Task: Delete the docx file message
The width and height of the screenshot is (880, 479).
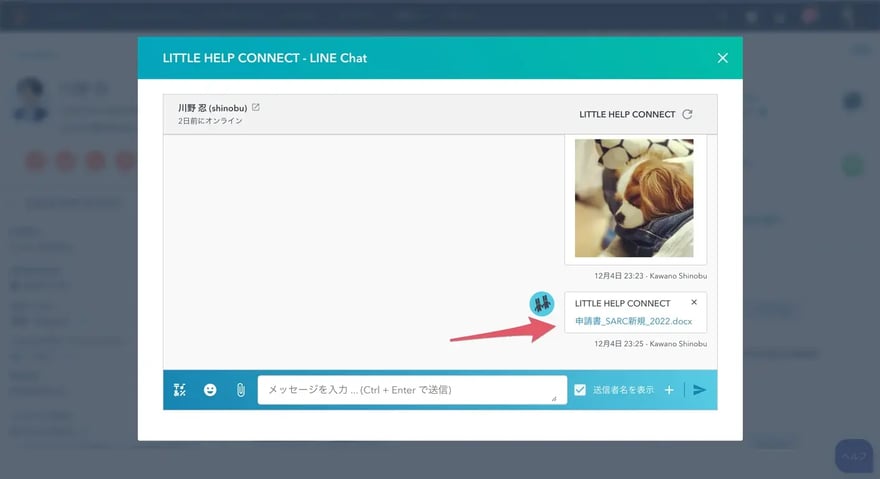Action: (694, 302)
